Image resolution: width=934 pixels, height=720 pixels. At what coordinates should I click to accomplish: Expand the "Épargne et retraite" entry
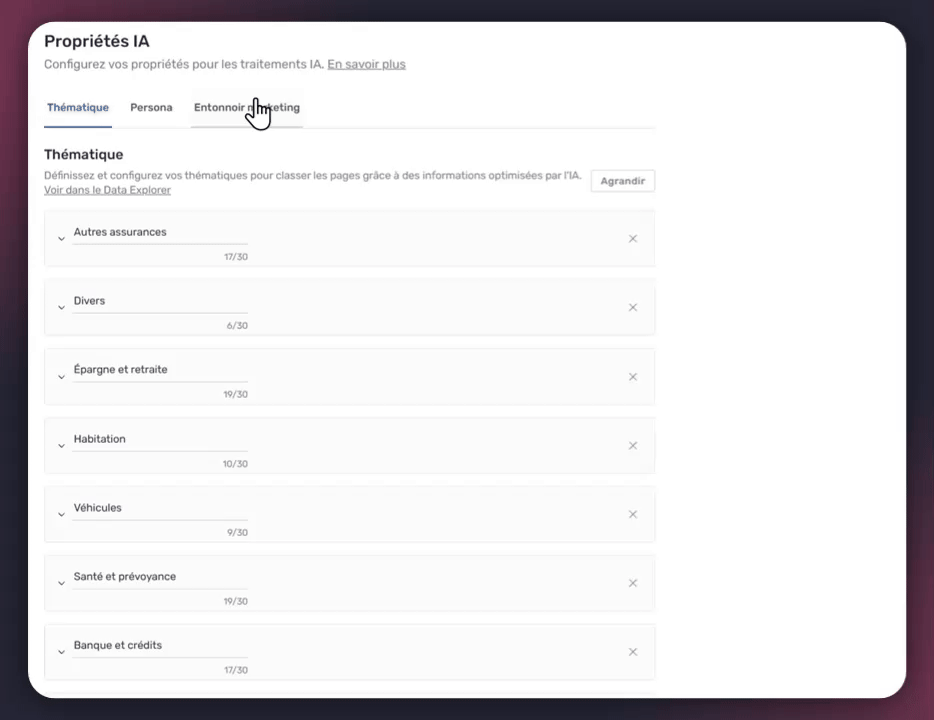61,377
